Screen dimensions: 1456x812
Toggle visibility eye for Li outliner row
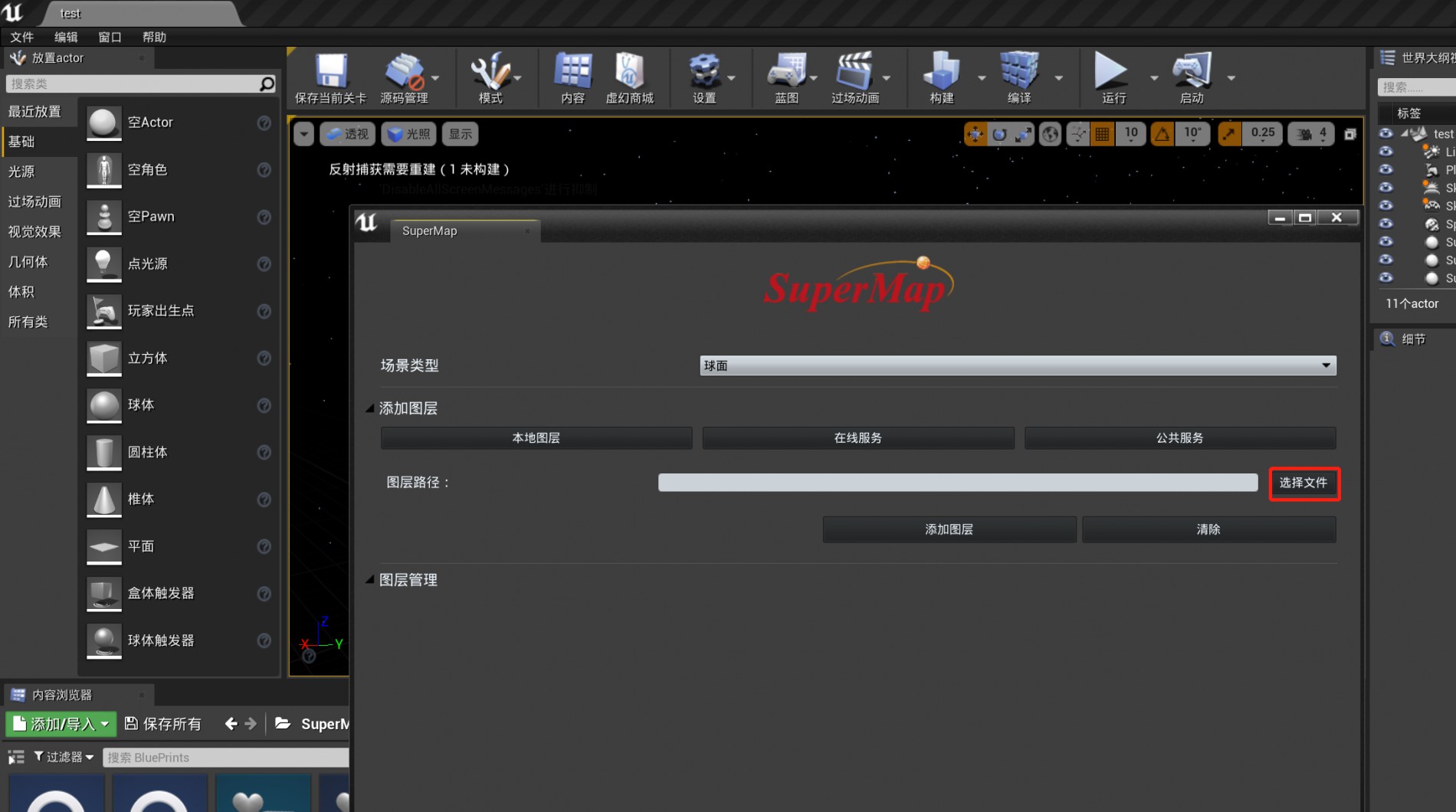point(1385,152)
